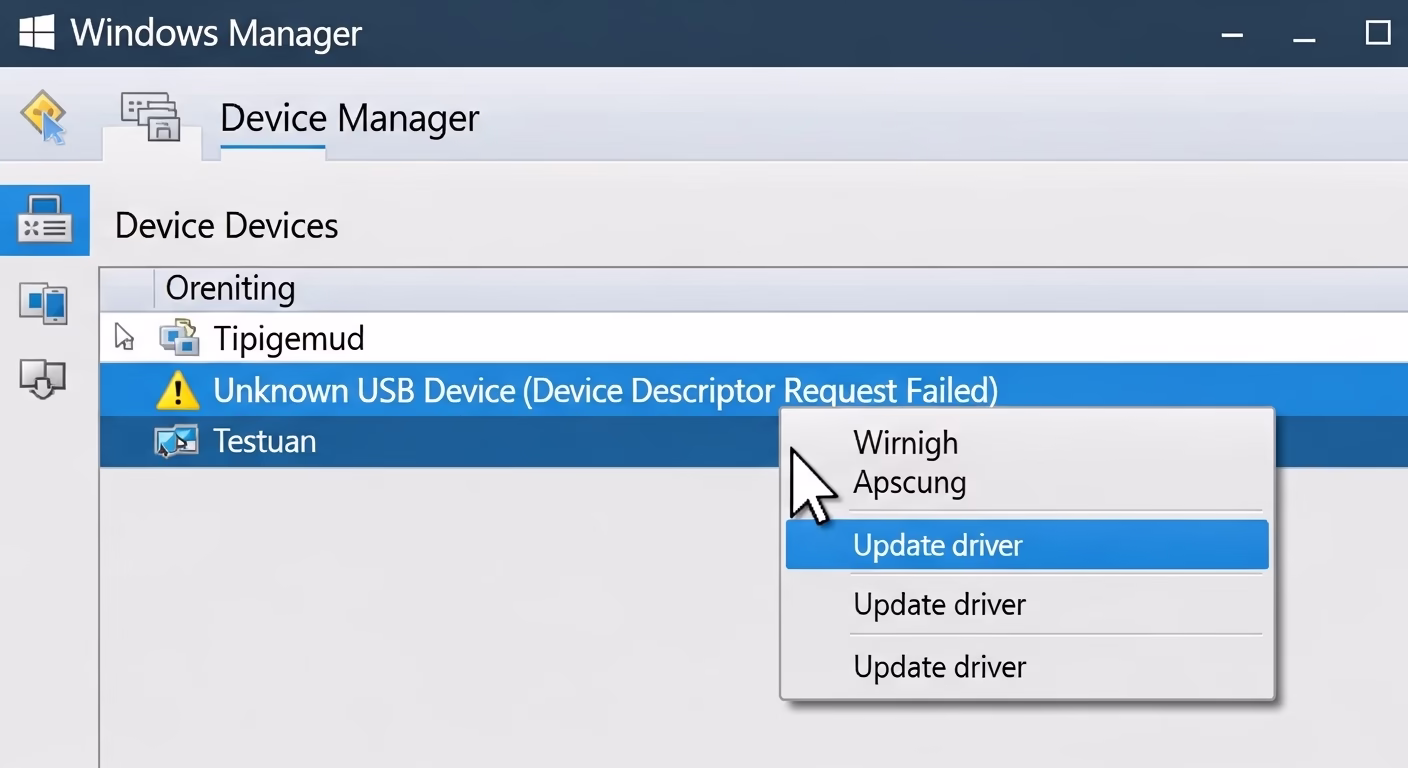Expand the Tipigemud tree node arrow
Viewport: 1408px width, 768px height.
click(x=124, y=337)
